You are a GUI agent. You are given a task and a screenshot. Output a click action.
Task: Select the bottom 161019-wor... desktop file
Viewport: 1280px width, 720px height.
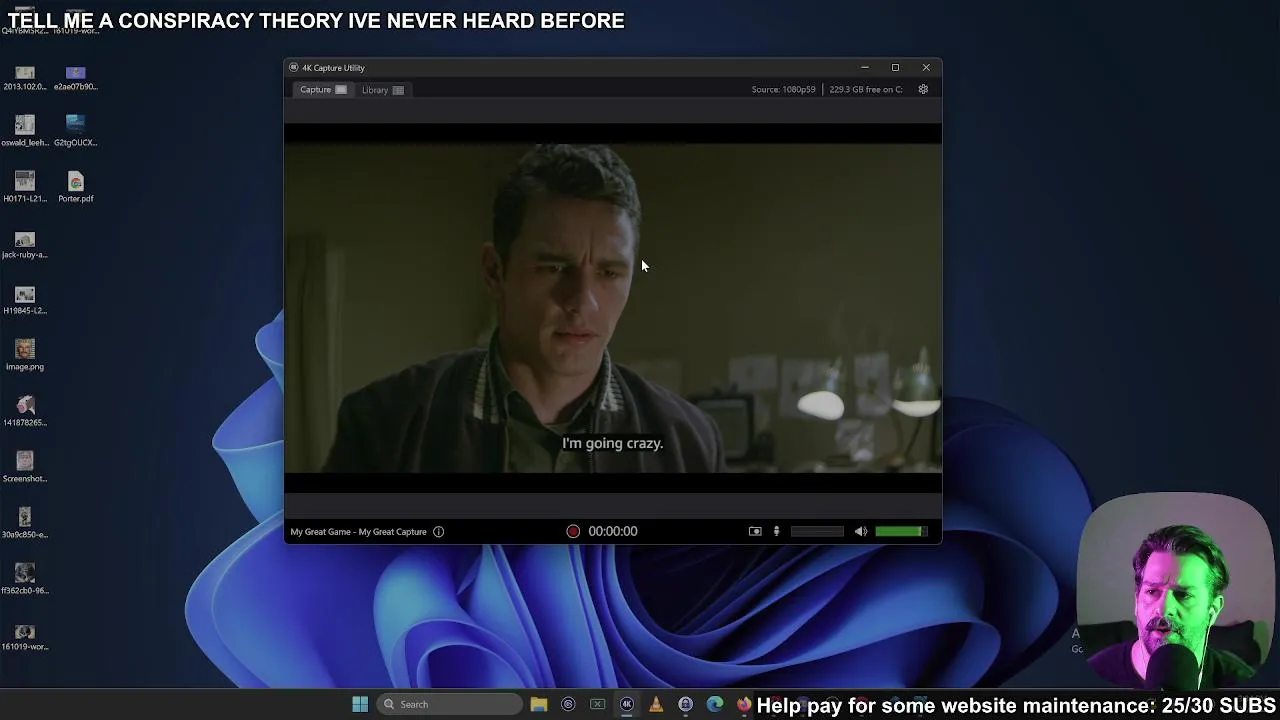pyautogui.click(x=25, y=635)
